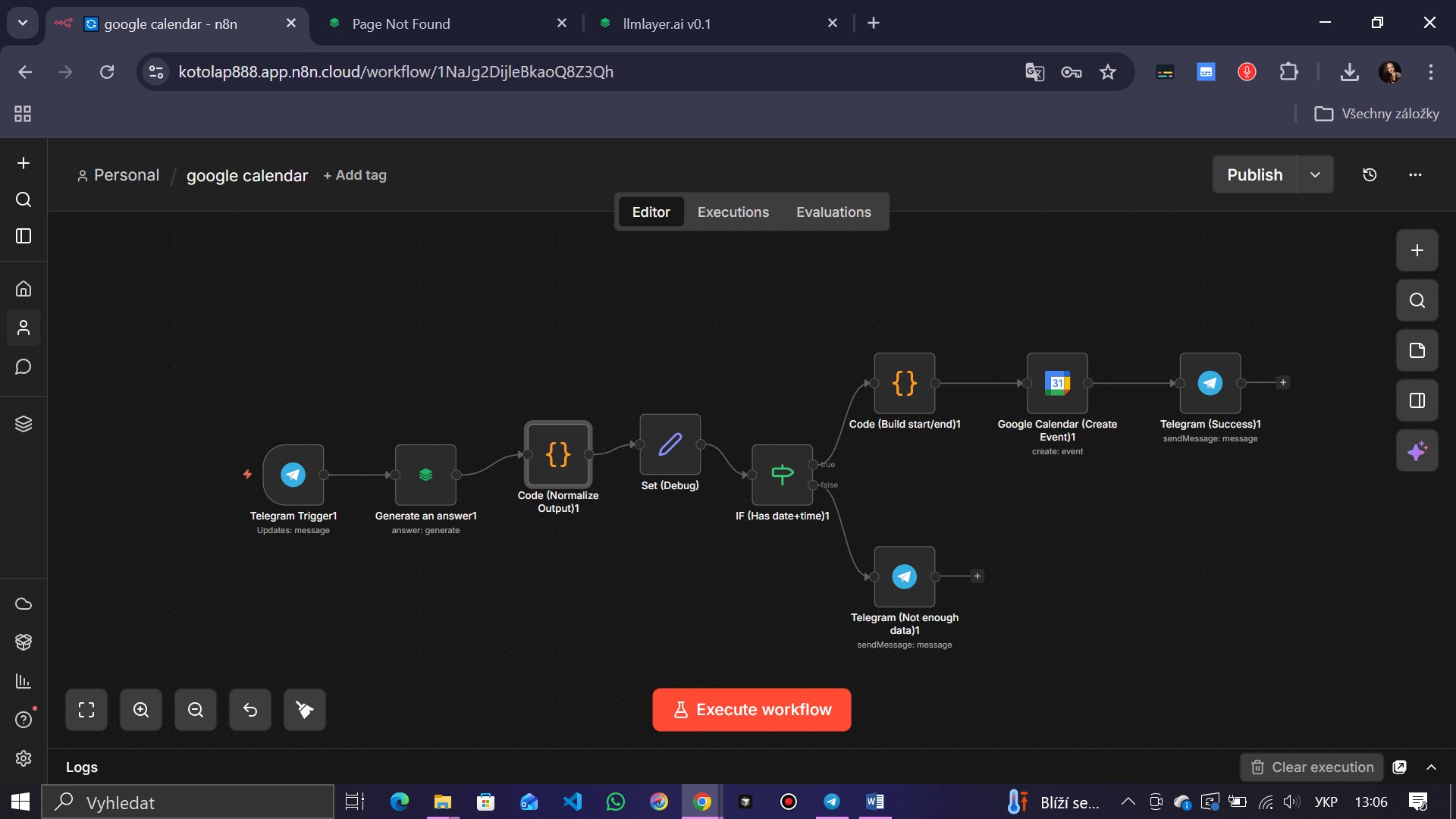Screen dimensions: 1456x819
Task: Open workflow history
Action: 1370,174
